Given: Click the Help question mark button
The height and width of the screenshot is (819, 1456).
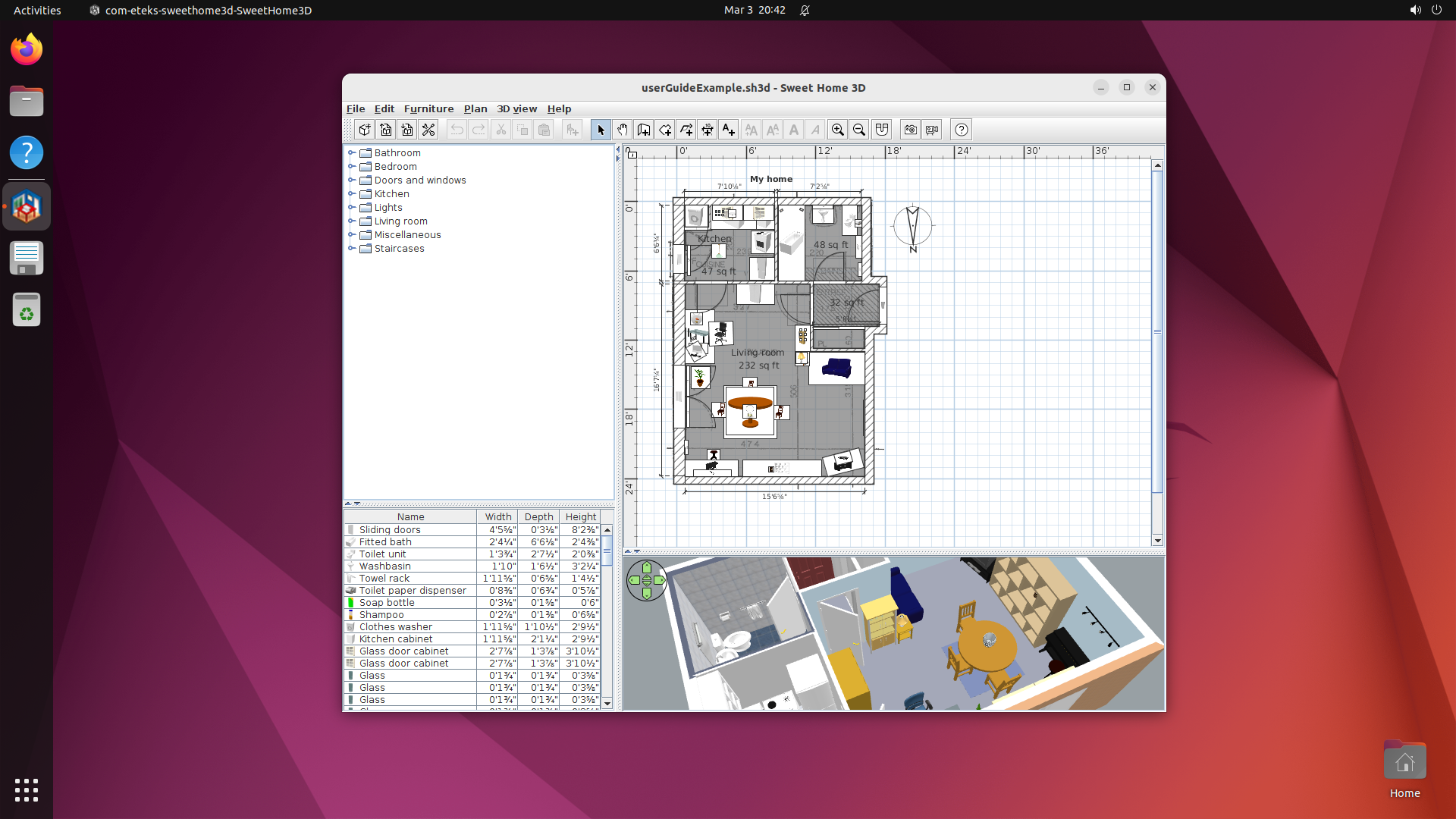Looking at the screenshot, I should coord(961,130).
